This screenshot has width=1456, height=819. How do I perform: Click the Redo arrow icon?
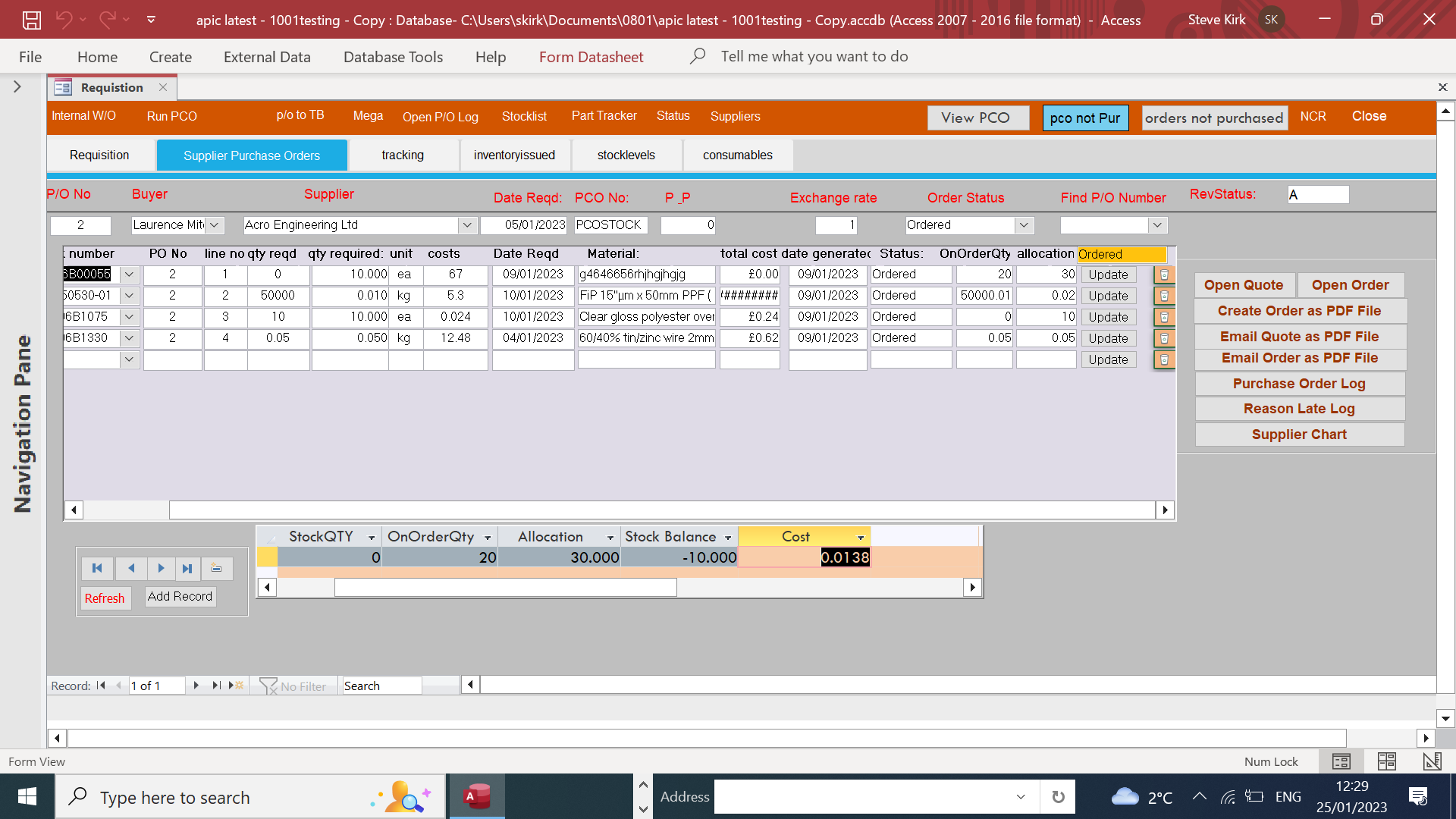(x=108, y=20)
